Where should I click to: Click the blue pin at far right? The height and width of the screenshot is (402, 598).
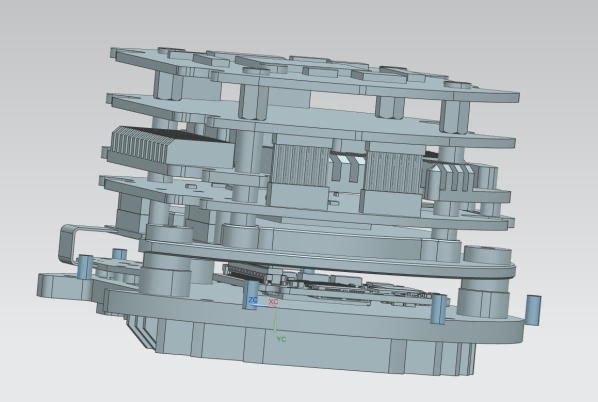[x=533, y=310]
